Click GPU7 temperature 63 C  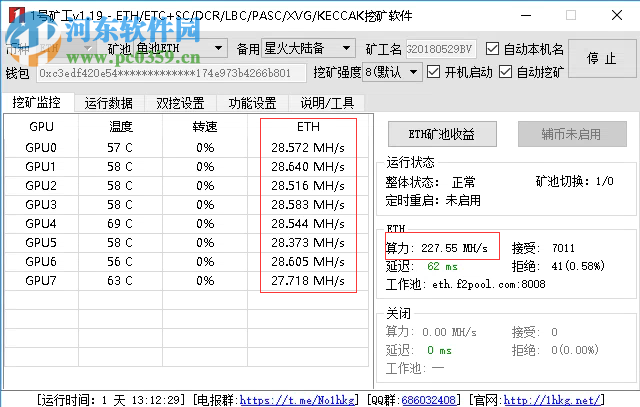(120, 281)
